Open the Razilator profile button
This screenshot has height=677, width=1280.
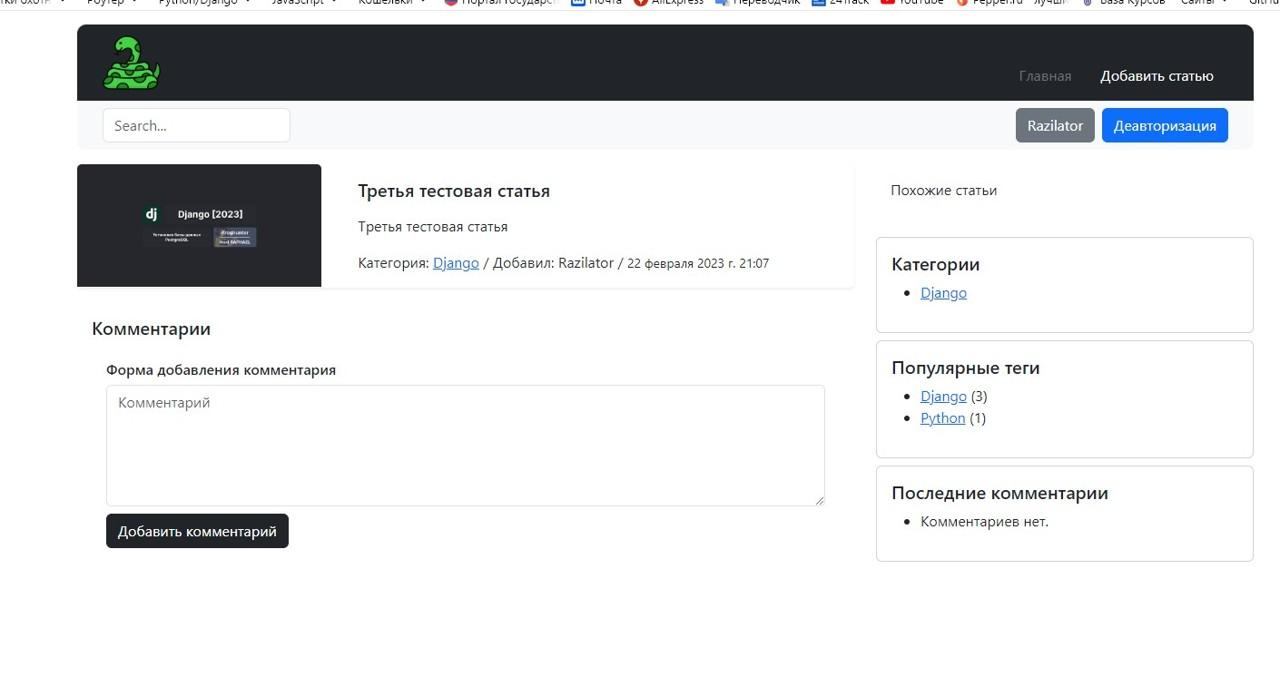click(1055, 126)
